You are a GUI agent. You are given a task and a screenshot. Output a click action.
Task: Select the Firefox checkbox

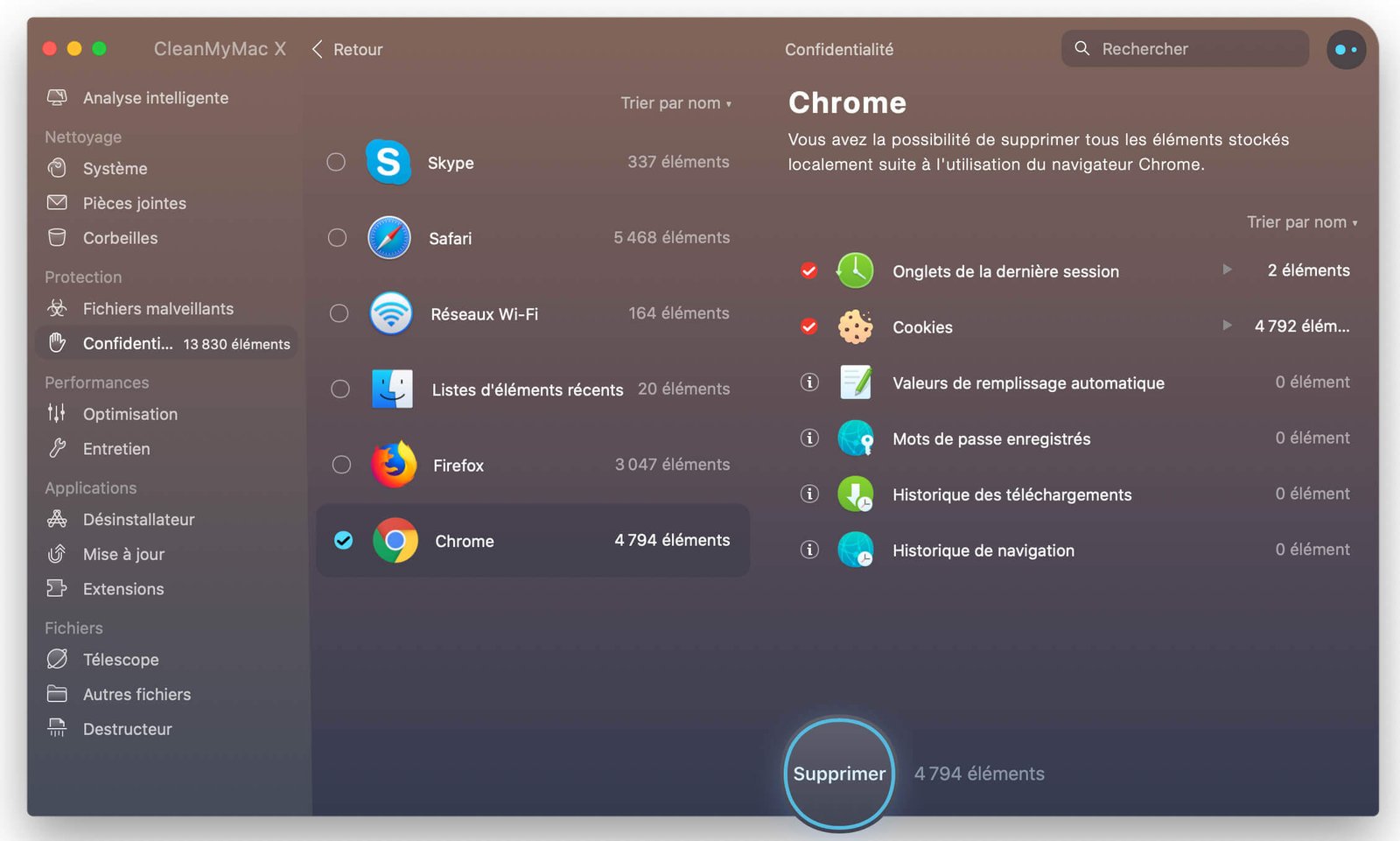pyautogui.click(x=341, y=465)
